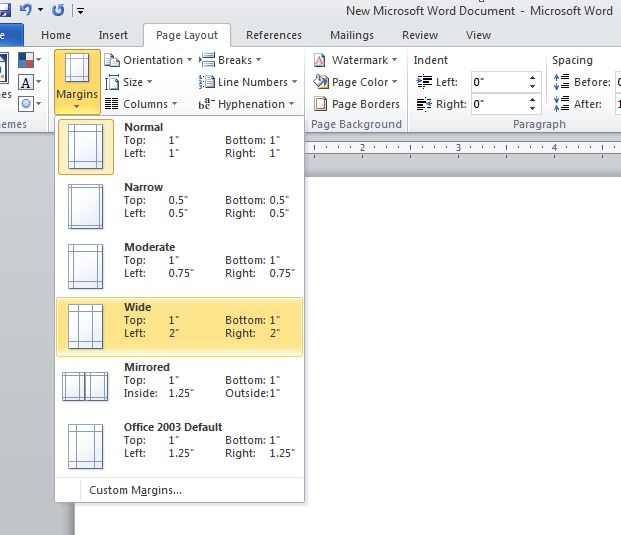Open the Size dropdown
The height and width of the screenshot is (535, 621).
click(x=129, y=82)
